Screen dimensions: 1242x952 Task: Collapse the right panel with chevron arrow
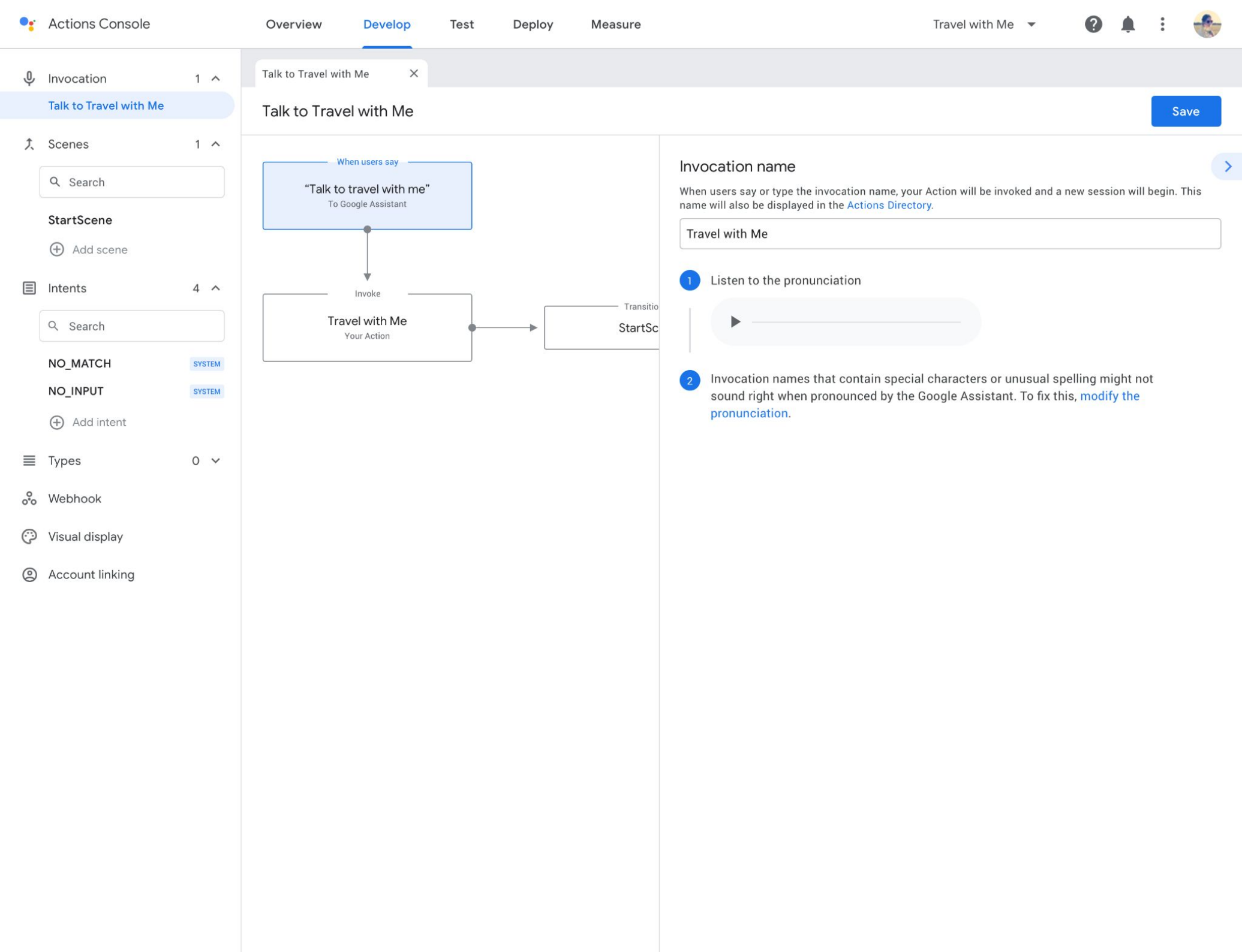(1227, 166)
